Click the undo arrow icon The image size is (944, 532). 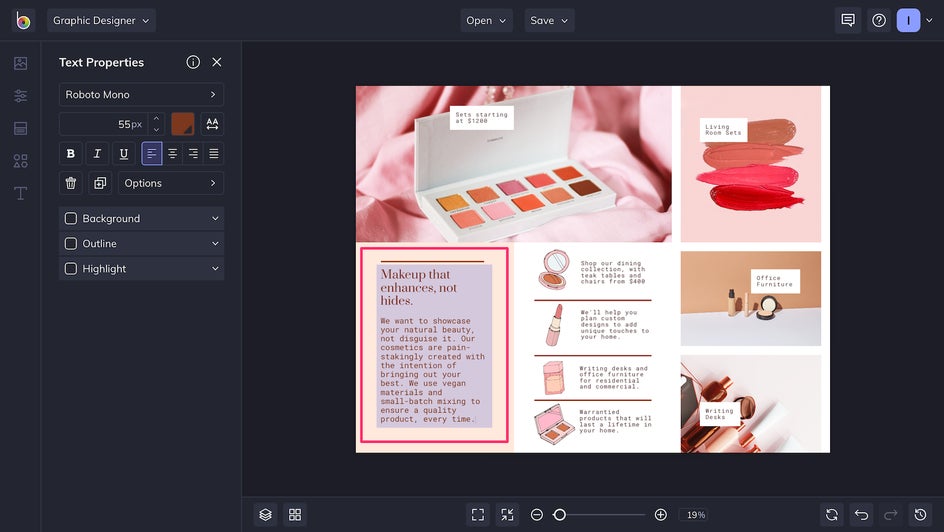pos(862,514)
